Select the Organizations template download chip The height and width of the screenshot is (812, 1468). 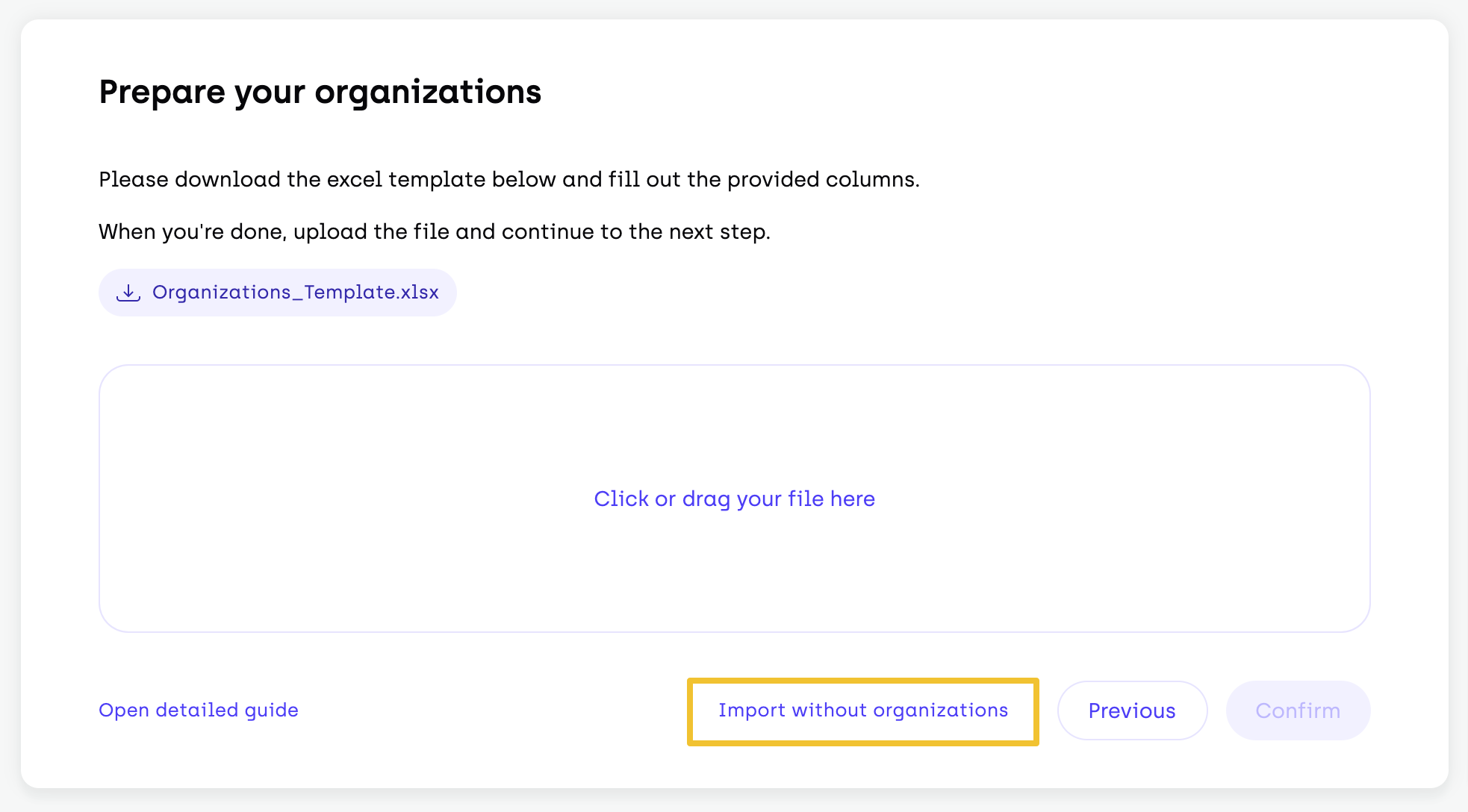click(278, 293)
